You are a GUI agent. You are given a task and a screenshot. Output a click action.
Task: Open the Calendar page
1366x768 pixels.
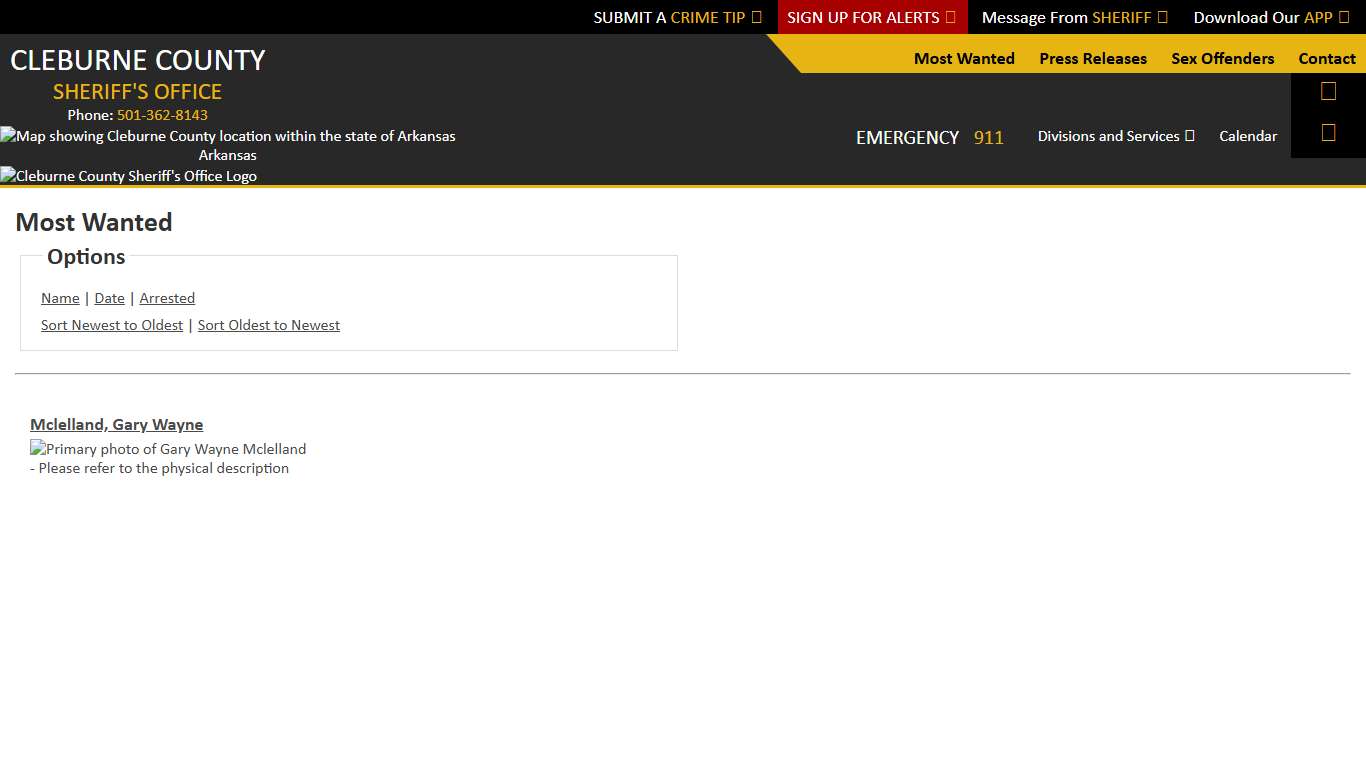[x=1247, y=136]
